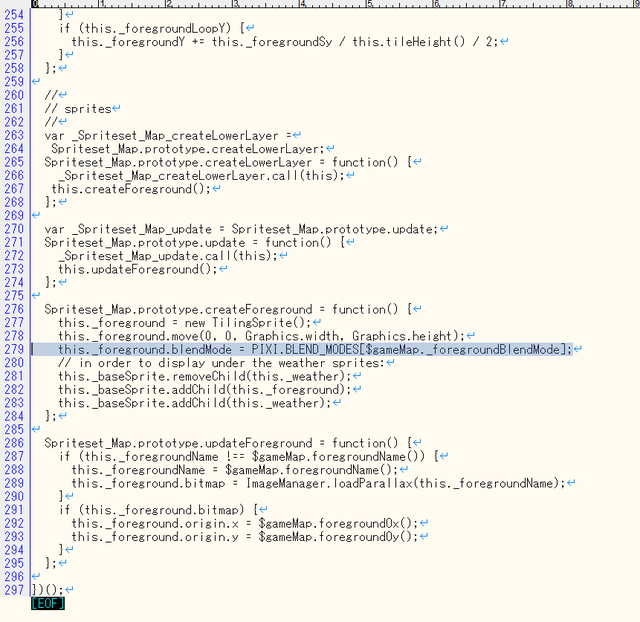Click 'addChild(this._foreground)' line

click(204, 389)
